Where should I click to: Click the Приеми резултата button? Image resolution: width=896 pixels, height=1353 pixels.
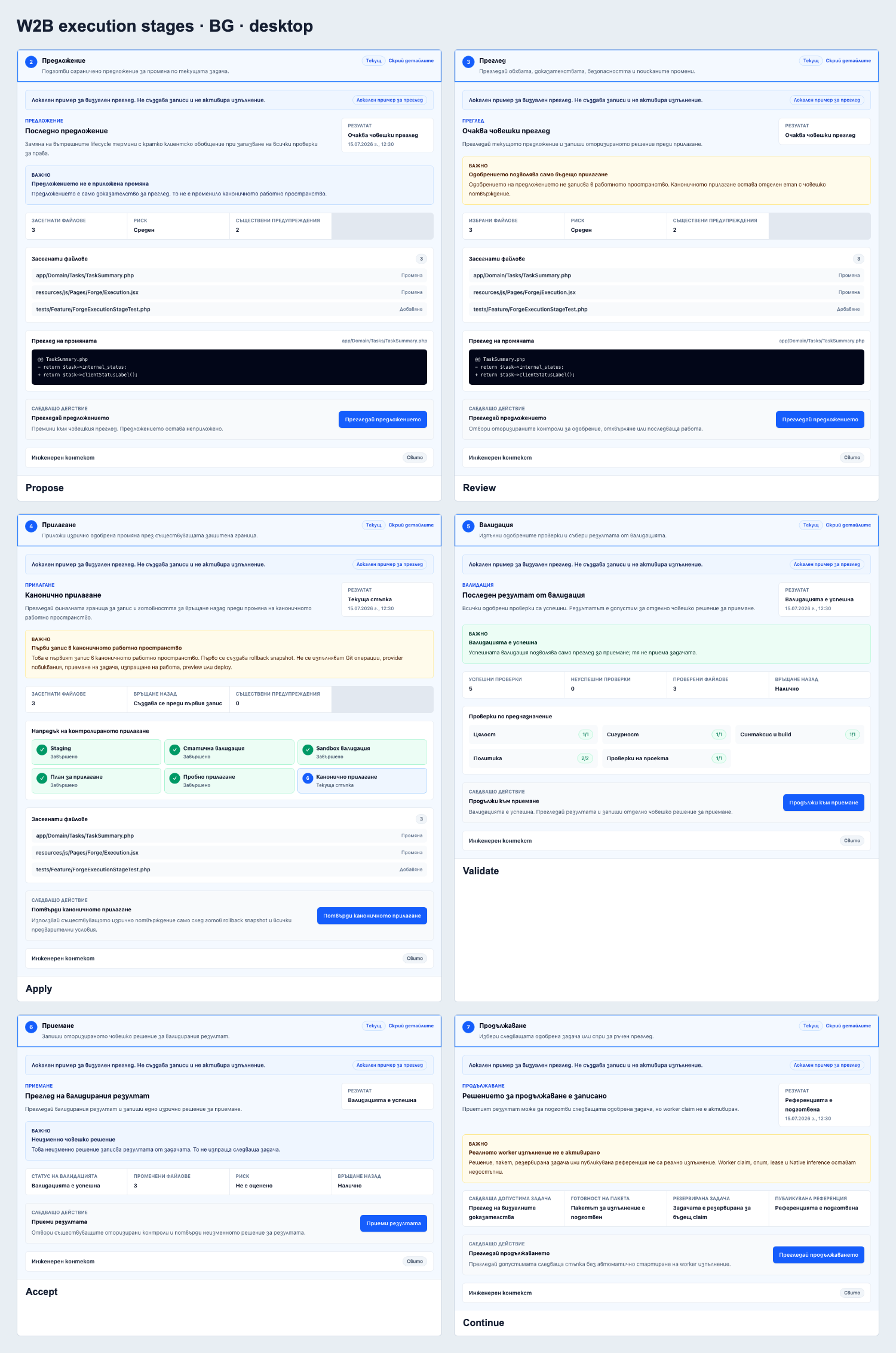click(394, 1223)
